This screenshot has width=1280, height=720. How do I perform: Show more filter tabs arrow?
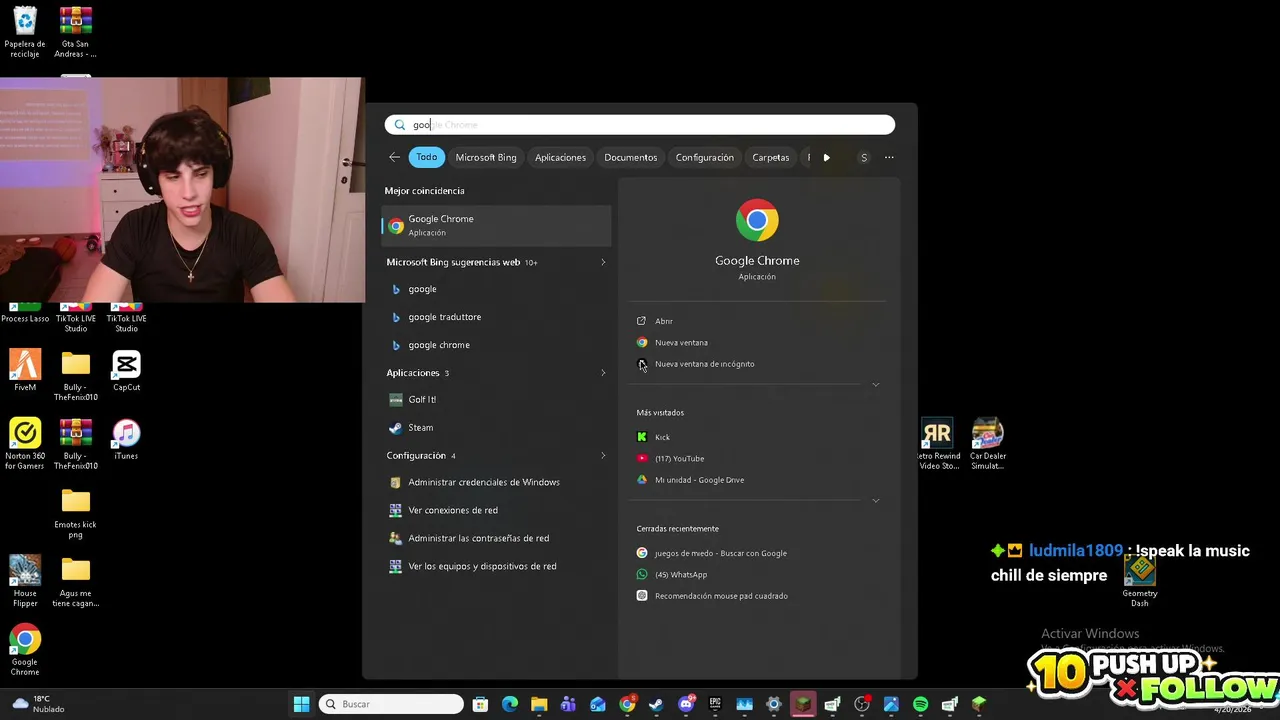[x=826, y=157]
